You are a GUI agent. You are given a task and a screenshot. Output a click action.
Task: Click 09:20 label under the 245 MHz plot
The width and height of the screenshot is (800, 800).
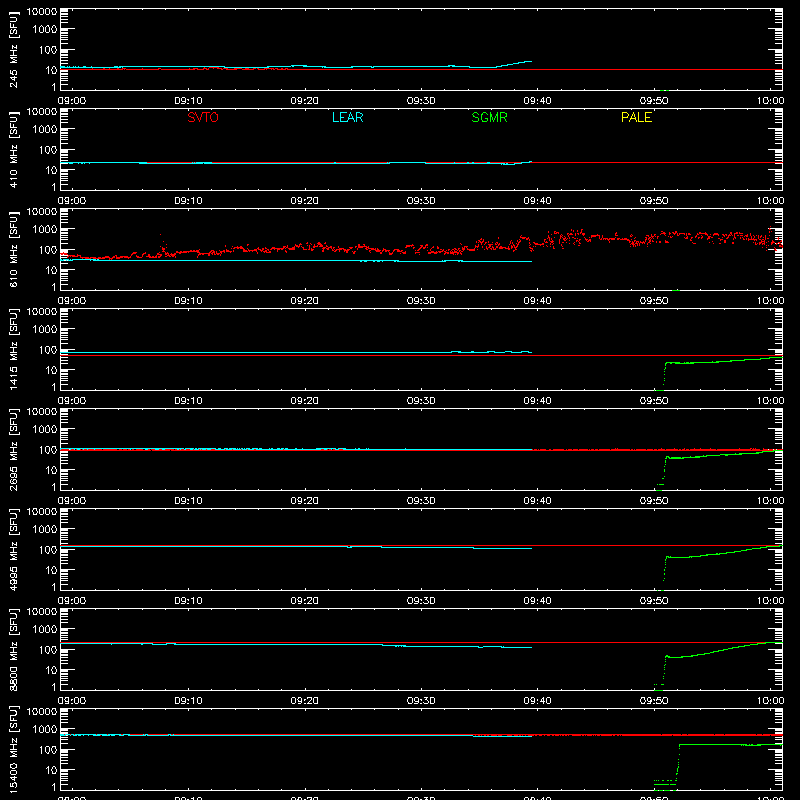pyautogui.click(x=305, y=101)
